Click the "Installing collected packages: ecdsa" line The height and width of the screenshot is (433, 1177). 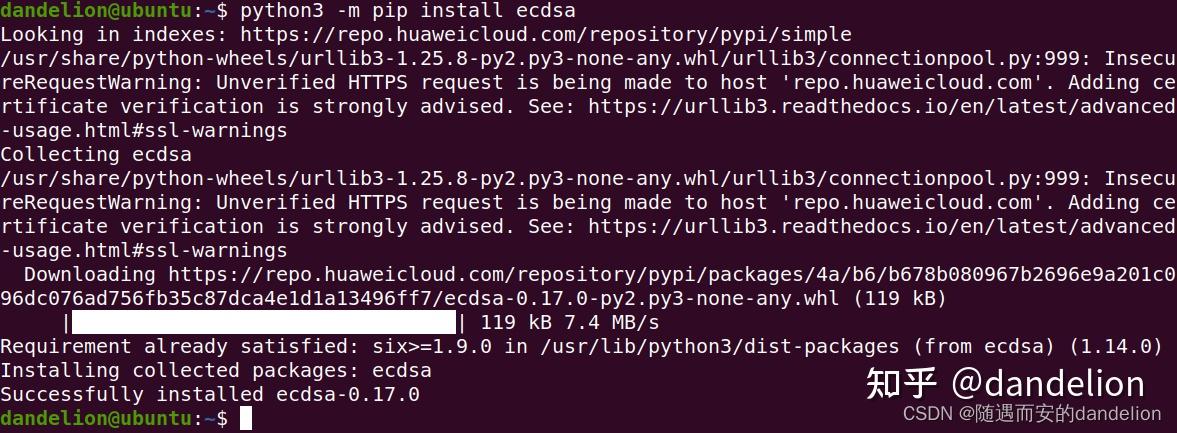coord(215,370)
